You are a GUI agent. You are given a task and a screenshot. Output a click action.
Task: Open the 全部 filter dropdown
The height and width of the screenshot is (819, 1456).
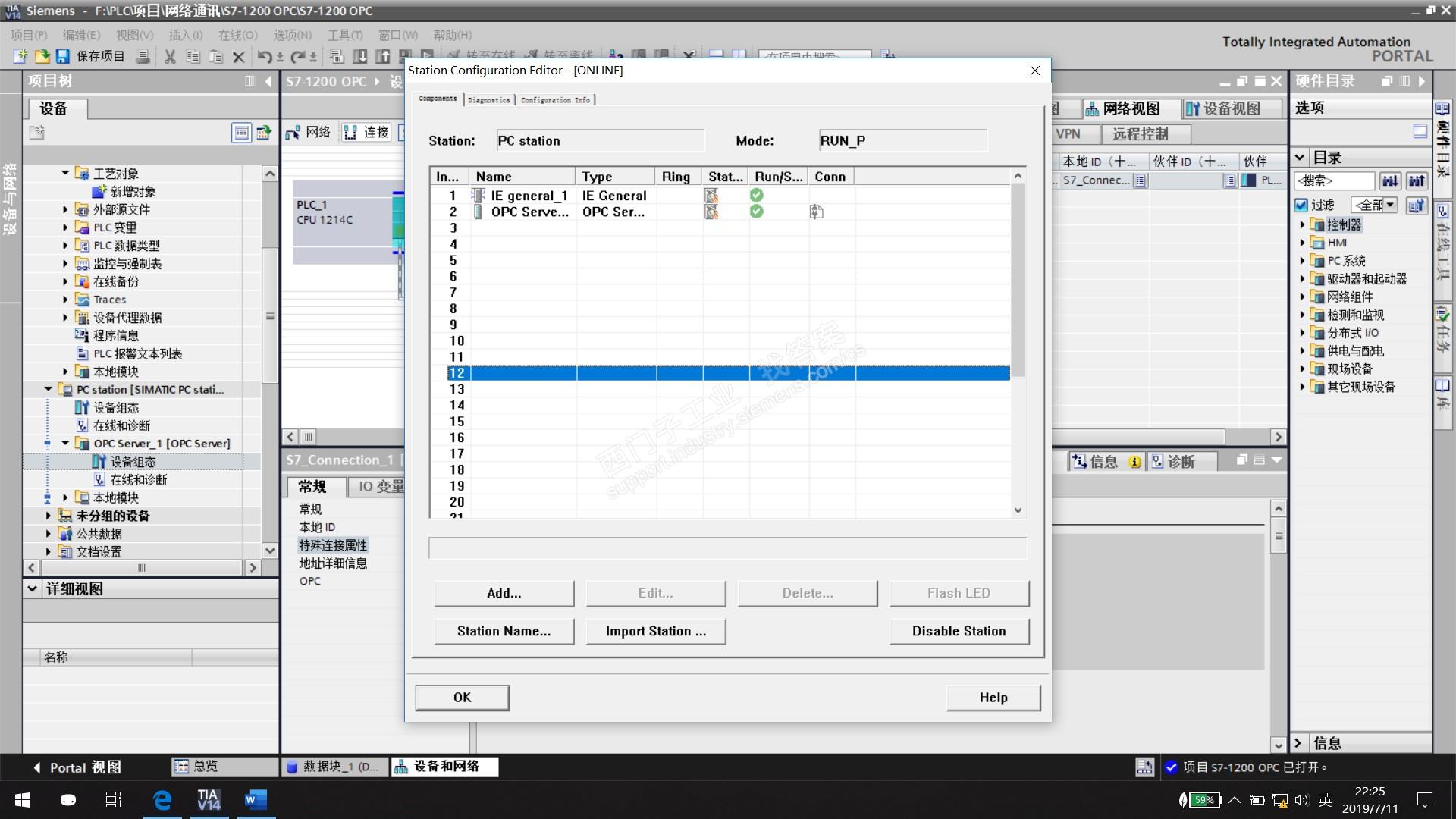(1391, 206)
